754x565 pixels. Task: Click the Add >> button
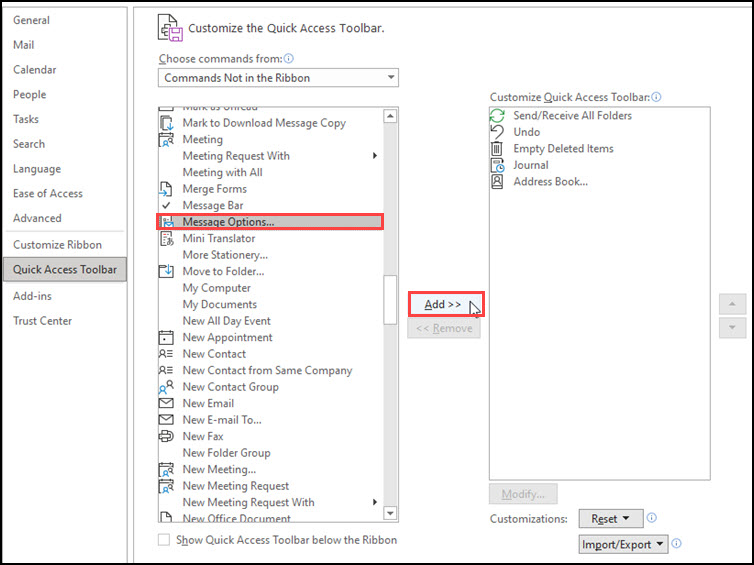444,304
